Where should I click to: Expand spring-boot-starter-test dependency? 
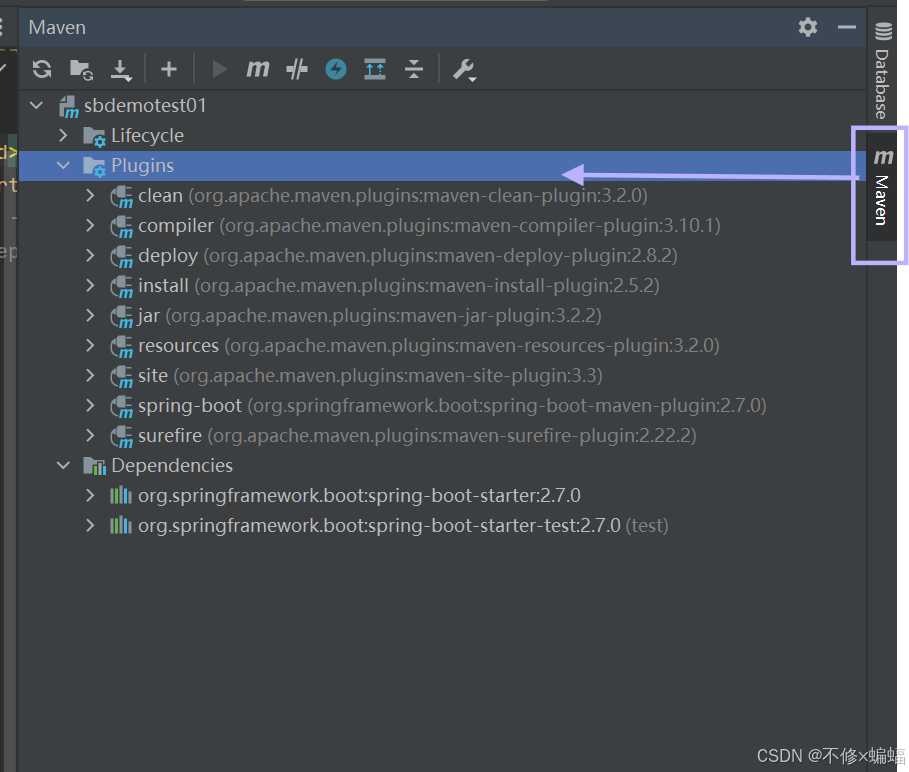tap(90, 526)
